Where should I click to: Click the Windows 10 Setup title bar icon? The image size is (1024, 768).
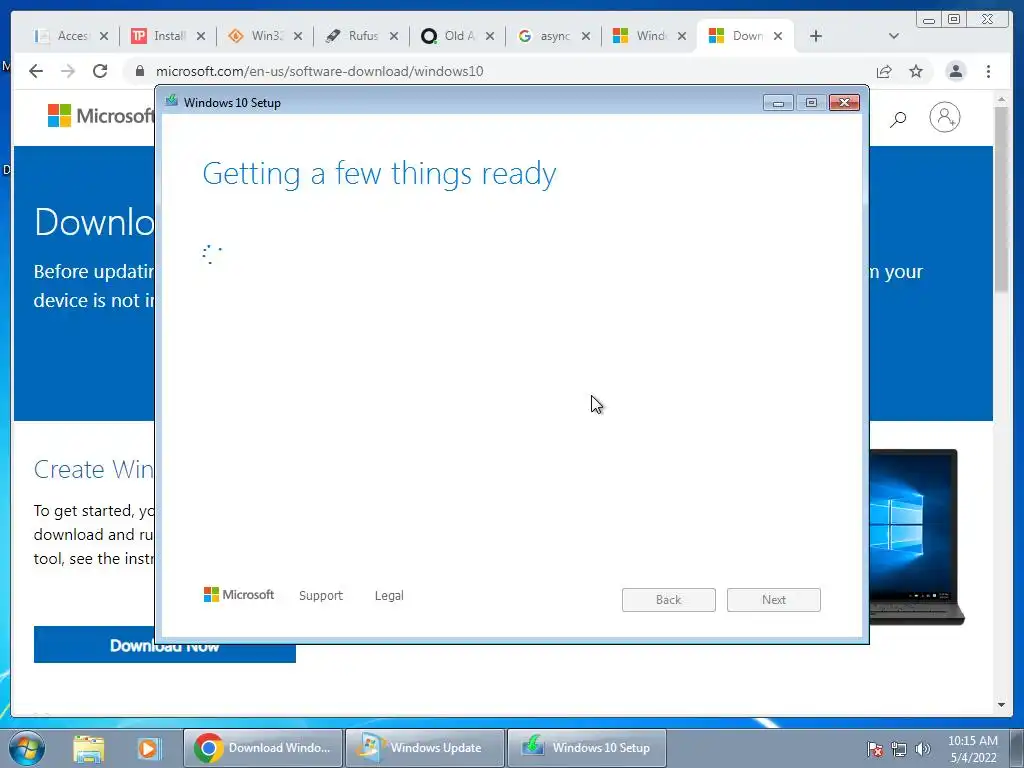(172, 101)
